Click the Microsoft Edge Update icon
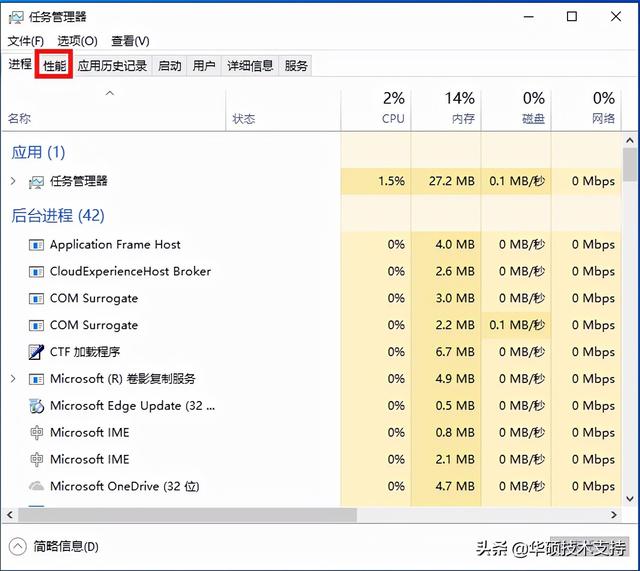 36,406
